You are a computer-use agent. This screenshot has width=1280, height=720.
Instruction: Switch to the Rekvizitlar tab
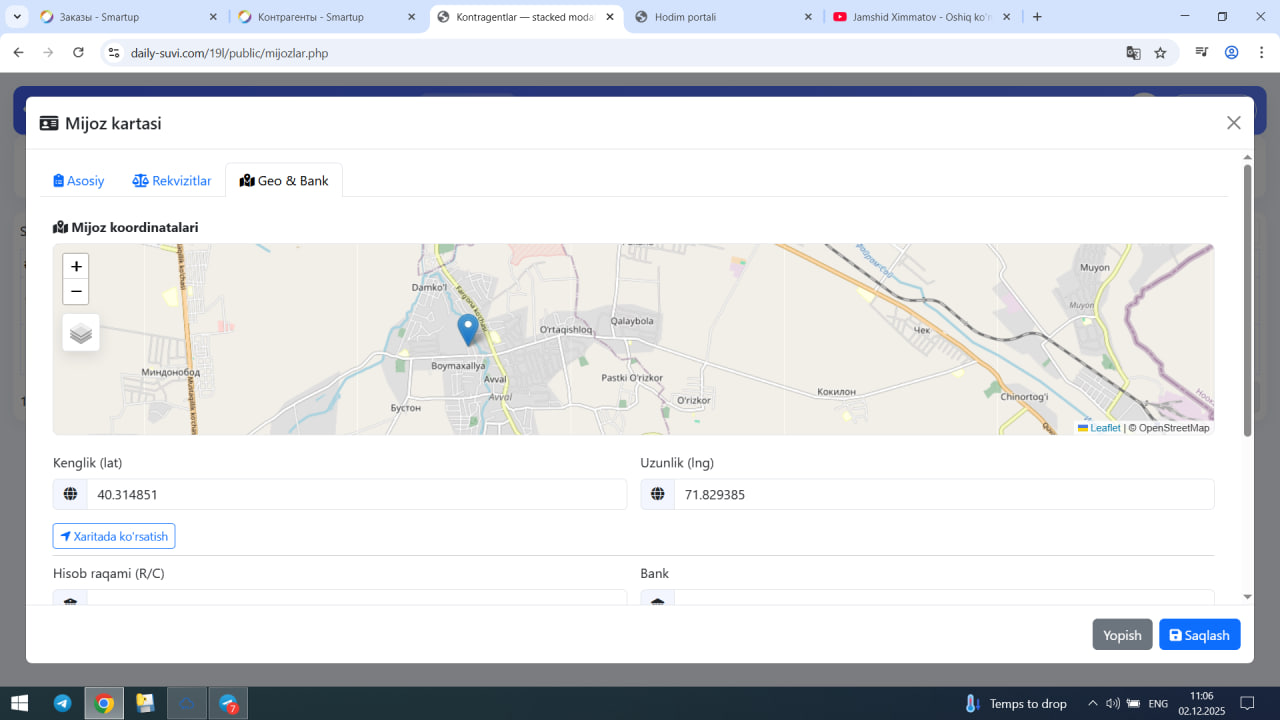point(172,181)
